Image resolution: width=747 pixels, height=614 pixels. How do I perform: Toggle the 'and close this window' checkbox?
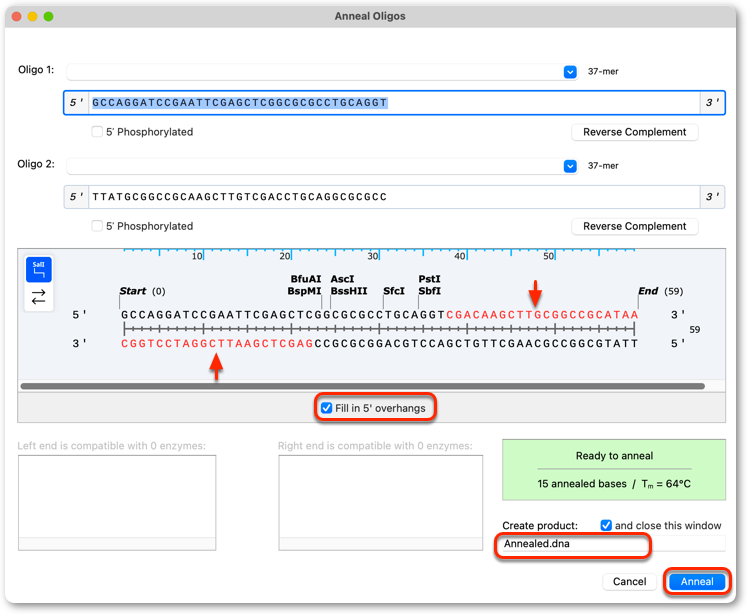click(606, 525)
